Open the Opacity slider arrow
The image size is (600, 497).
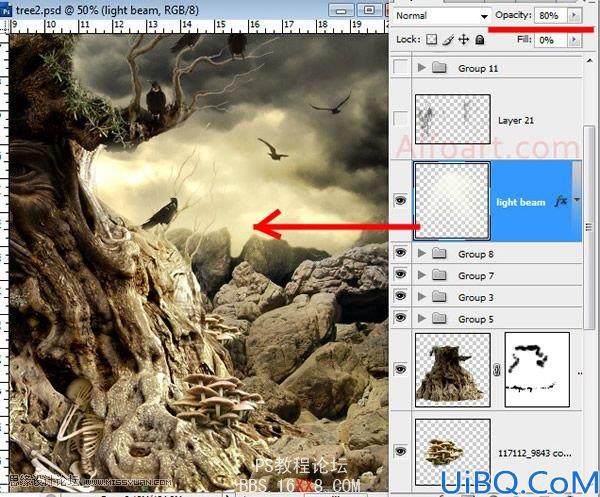pos(574,15)
